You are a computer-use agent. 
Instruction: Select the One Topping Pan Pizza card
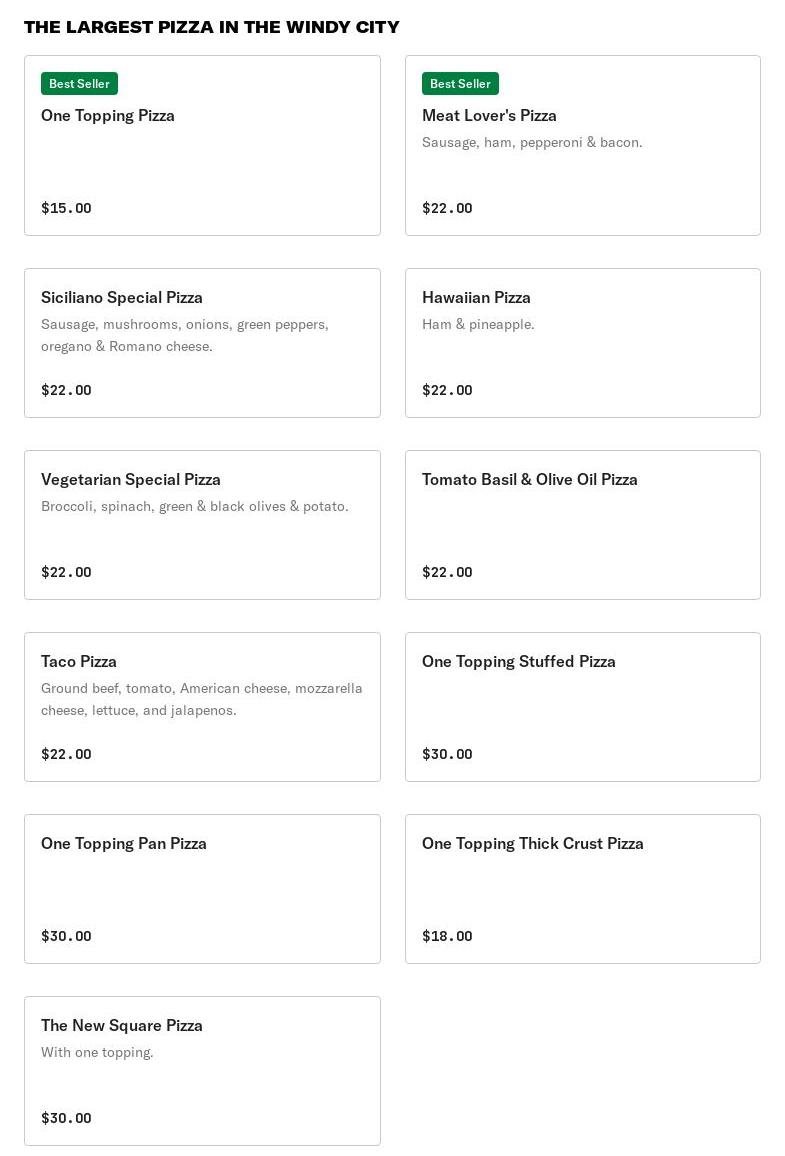pyautogui.click(x=202, y=889)
